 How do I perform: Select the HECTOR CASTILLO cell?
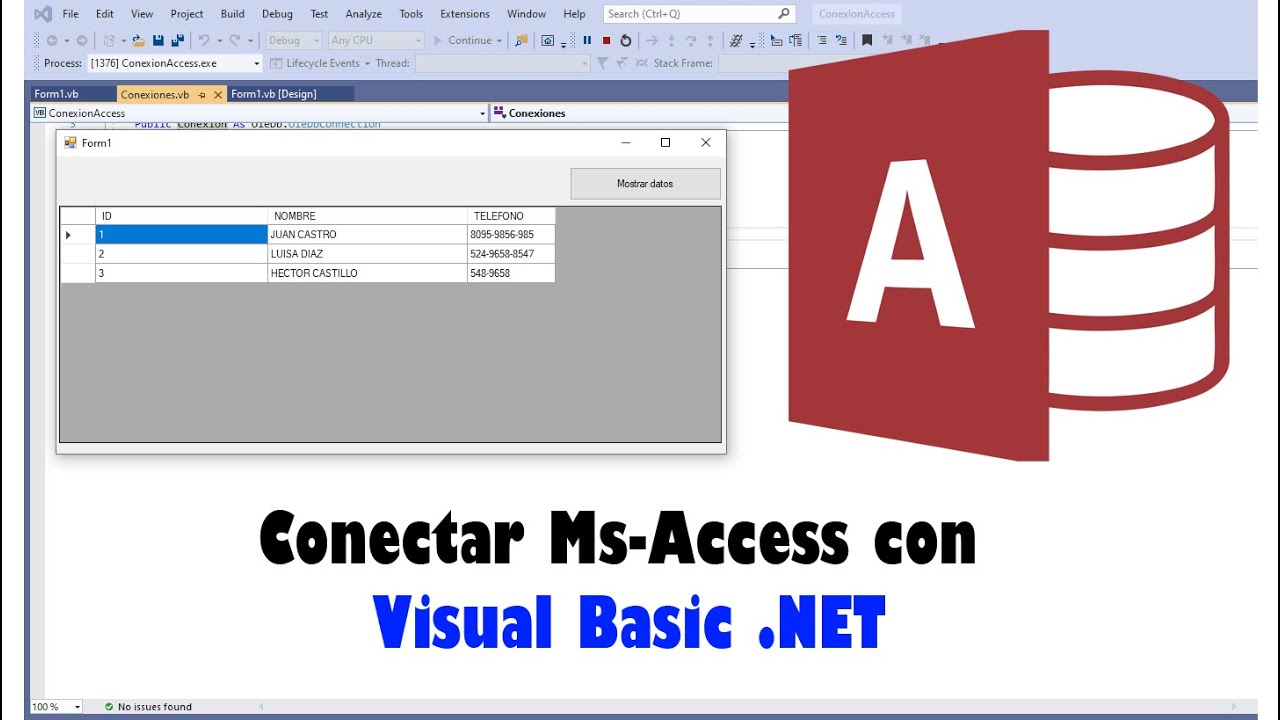(x=367, y=273)
